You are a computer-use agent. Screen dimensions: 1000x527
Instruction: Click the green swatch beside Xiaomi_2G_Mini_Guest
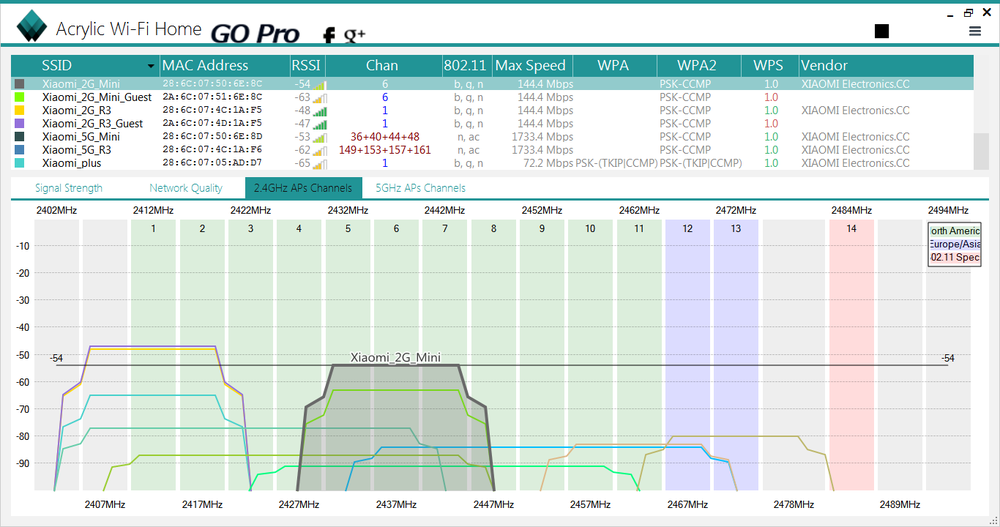pyautogui.click(x=19, y=98)
